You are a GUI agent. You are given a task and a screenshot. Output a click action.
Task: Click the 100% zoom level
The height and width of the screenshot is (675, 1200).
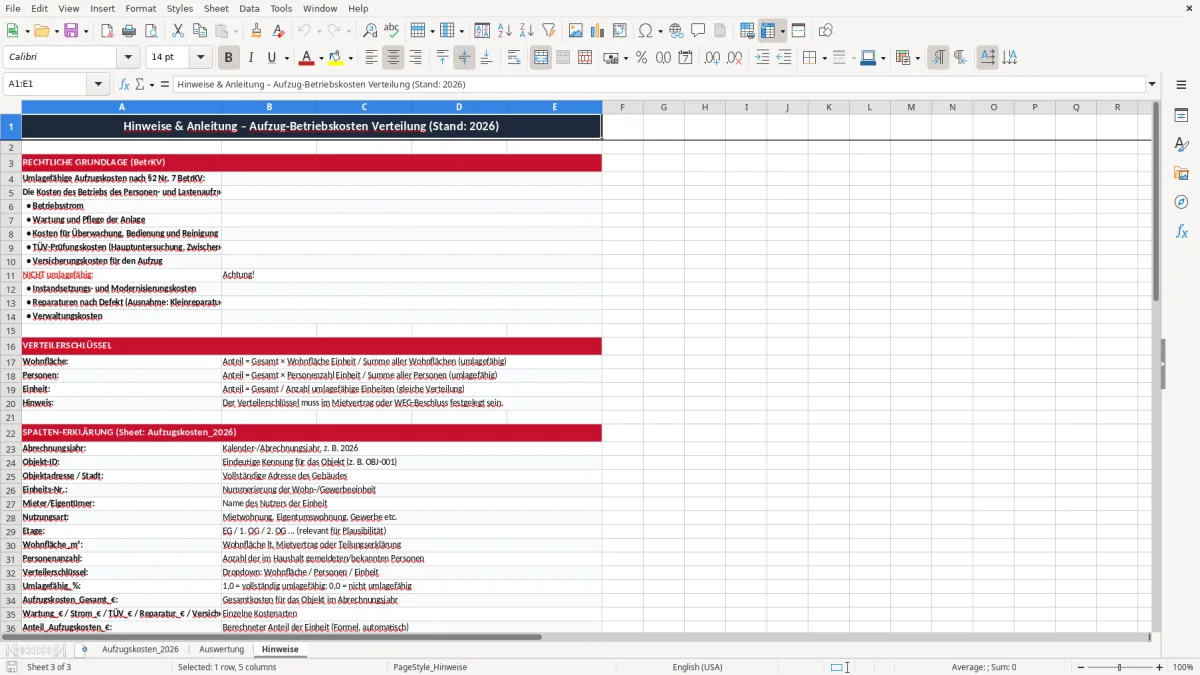1183,667
